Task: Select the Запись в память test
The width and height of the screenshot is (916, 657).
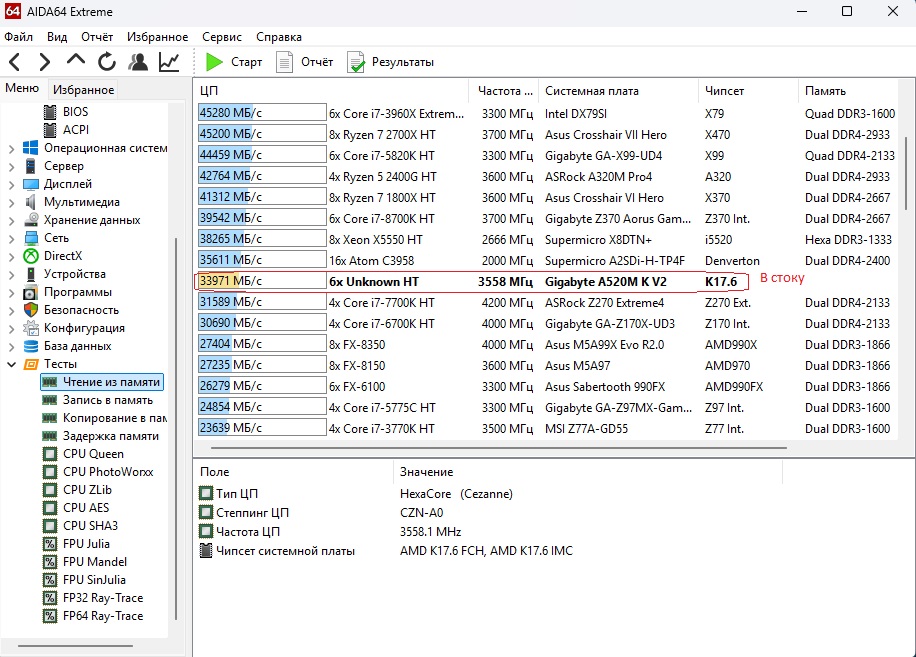Action: tap(107, 400)
